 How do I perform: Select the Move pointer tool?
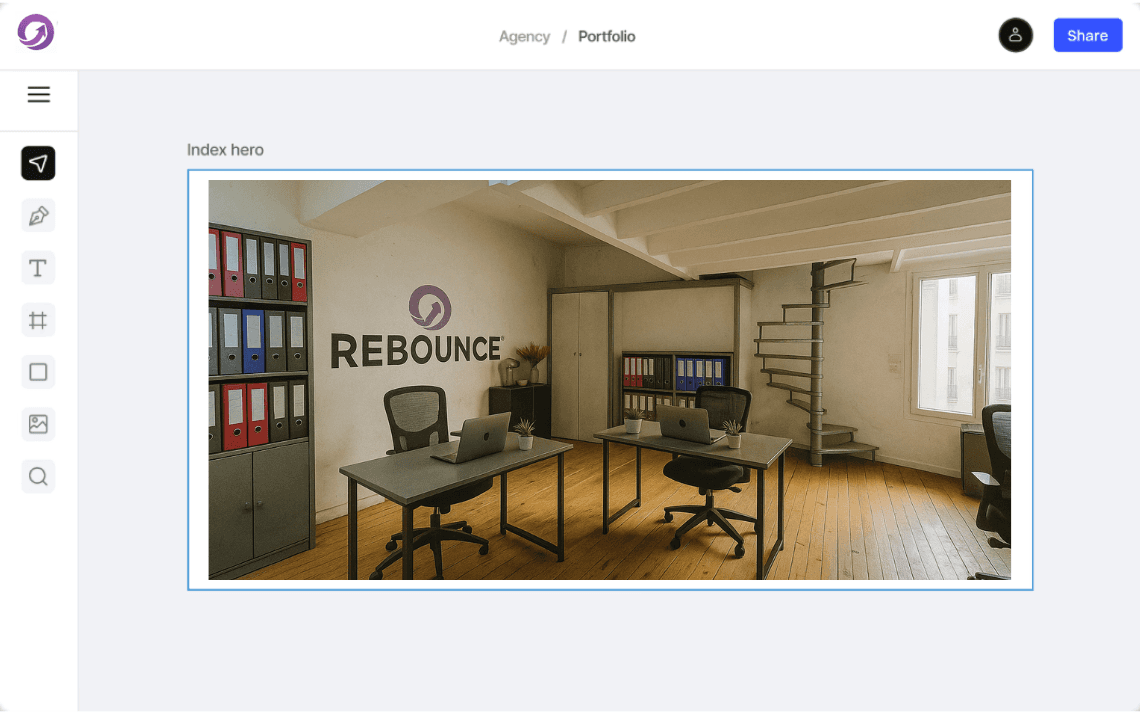(x=39, y=163)
